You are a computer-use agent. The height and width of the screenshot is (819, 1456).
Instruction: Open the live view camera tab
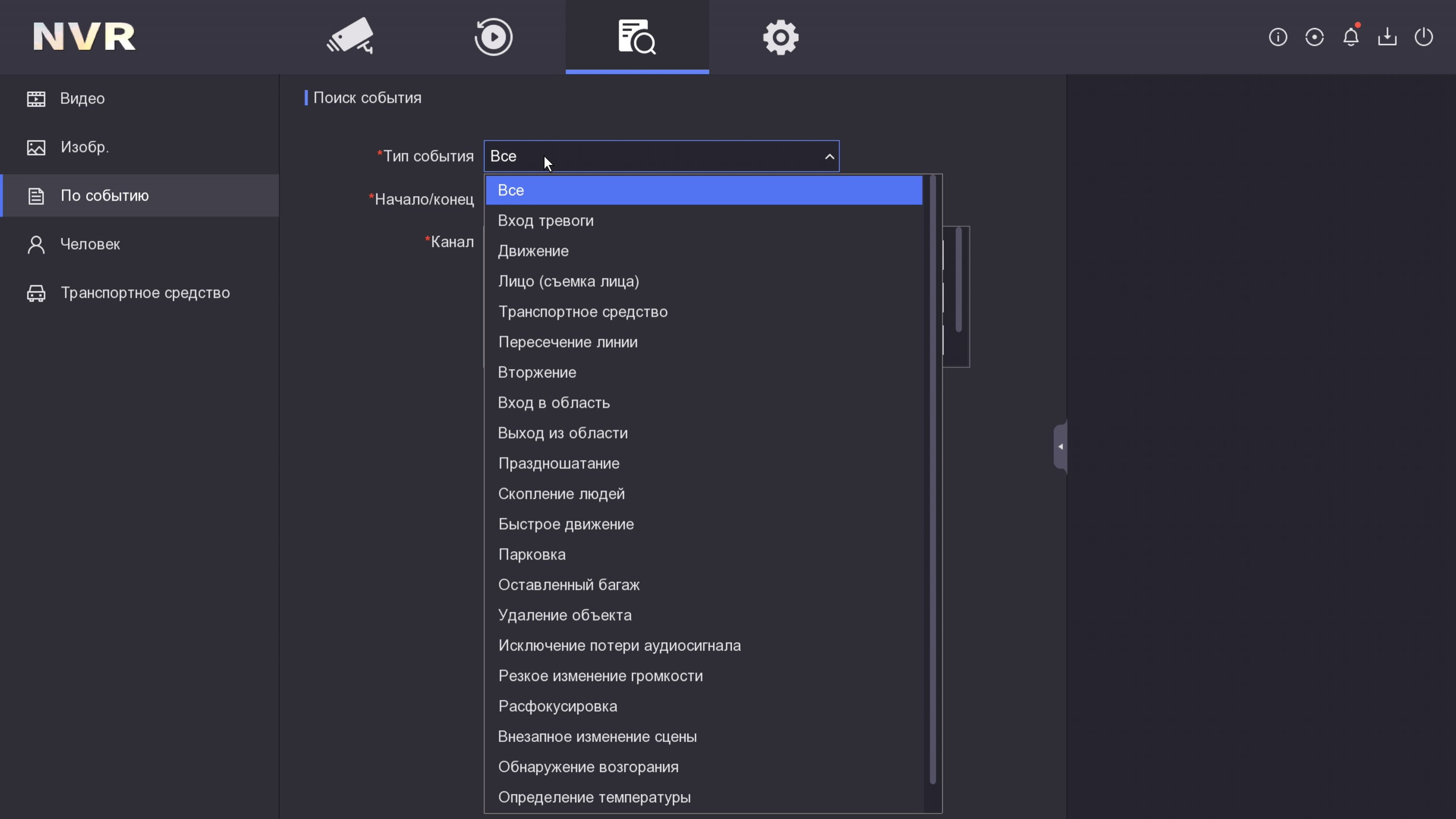point(350,37)
